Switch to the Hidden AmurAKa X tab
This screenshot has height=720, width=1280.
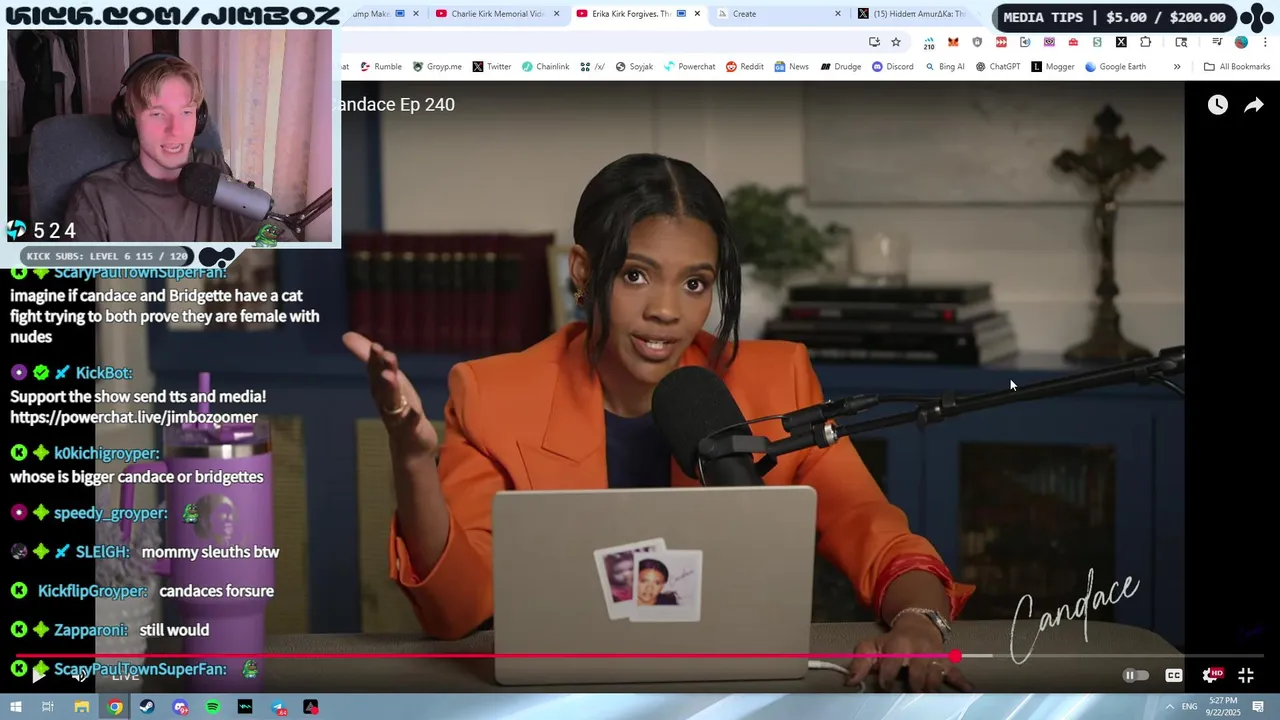click(910, 14)
